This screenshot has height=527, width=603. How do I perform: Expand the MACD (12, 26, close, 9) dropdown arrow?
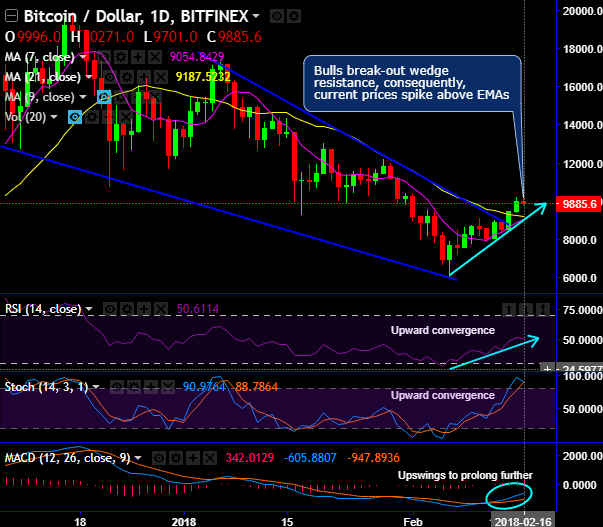coord(138,458)
